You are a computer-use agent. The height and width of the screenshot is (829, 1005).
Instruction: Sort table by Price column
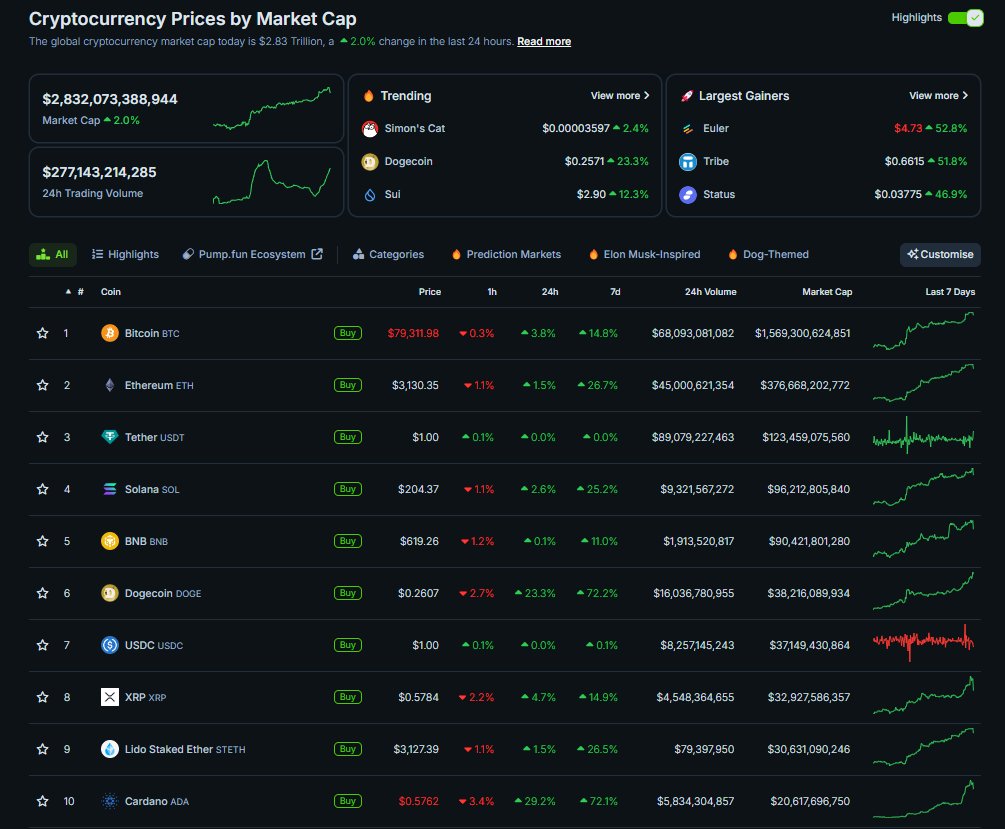[429, 292]
